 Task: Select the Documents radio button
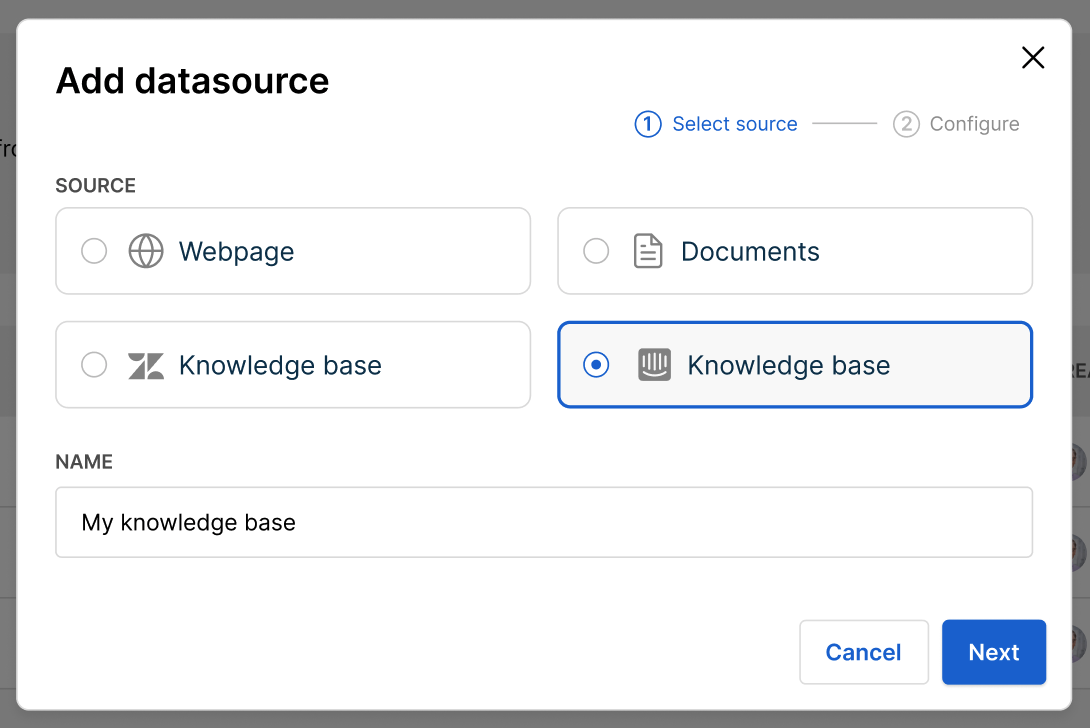coord(596,251)
